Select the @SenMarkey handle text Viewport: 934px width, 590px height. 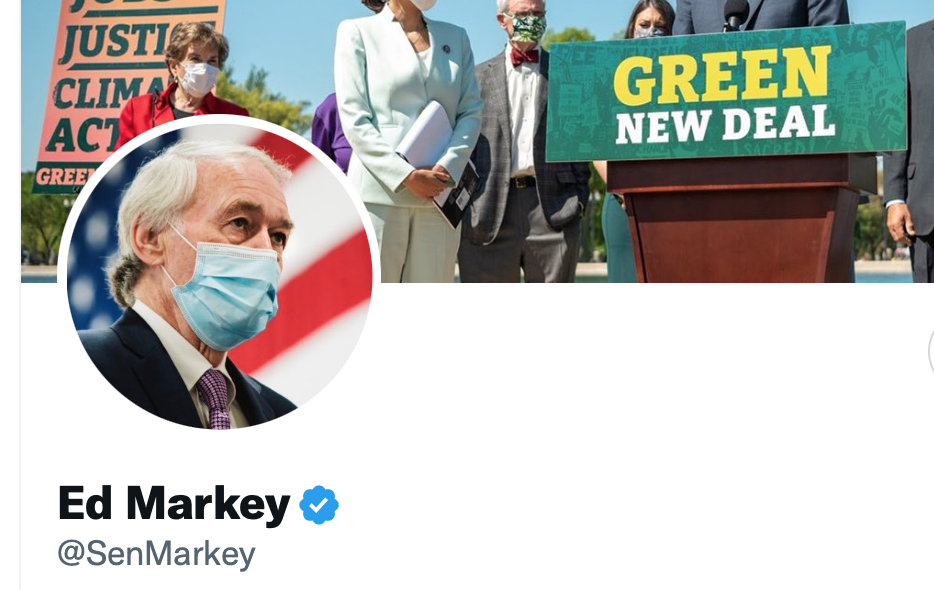point(156,554)
